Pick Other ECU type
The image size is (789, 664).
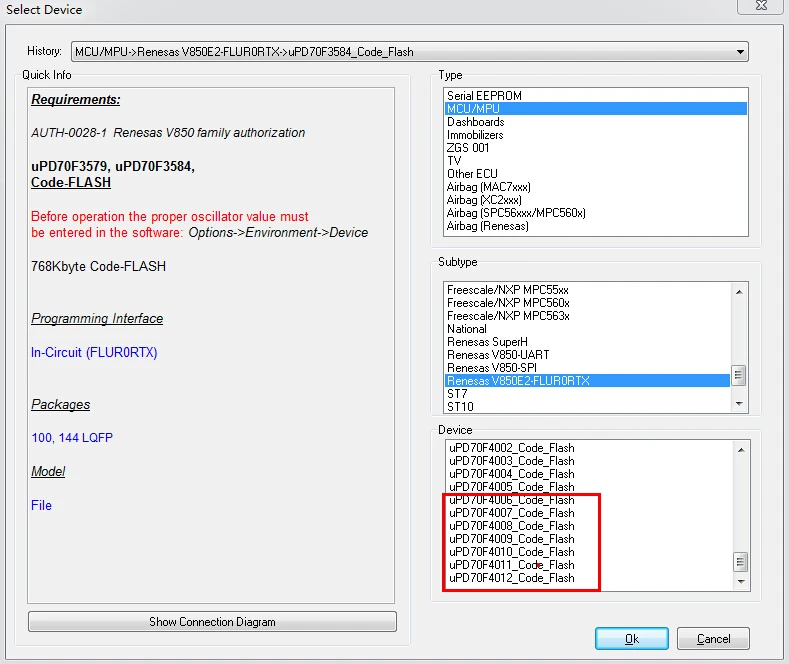pyautogui.click(x=595, y=174)
